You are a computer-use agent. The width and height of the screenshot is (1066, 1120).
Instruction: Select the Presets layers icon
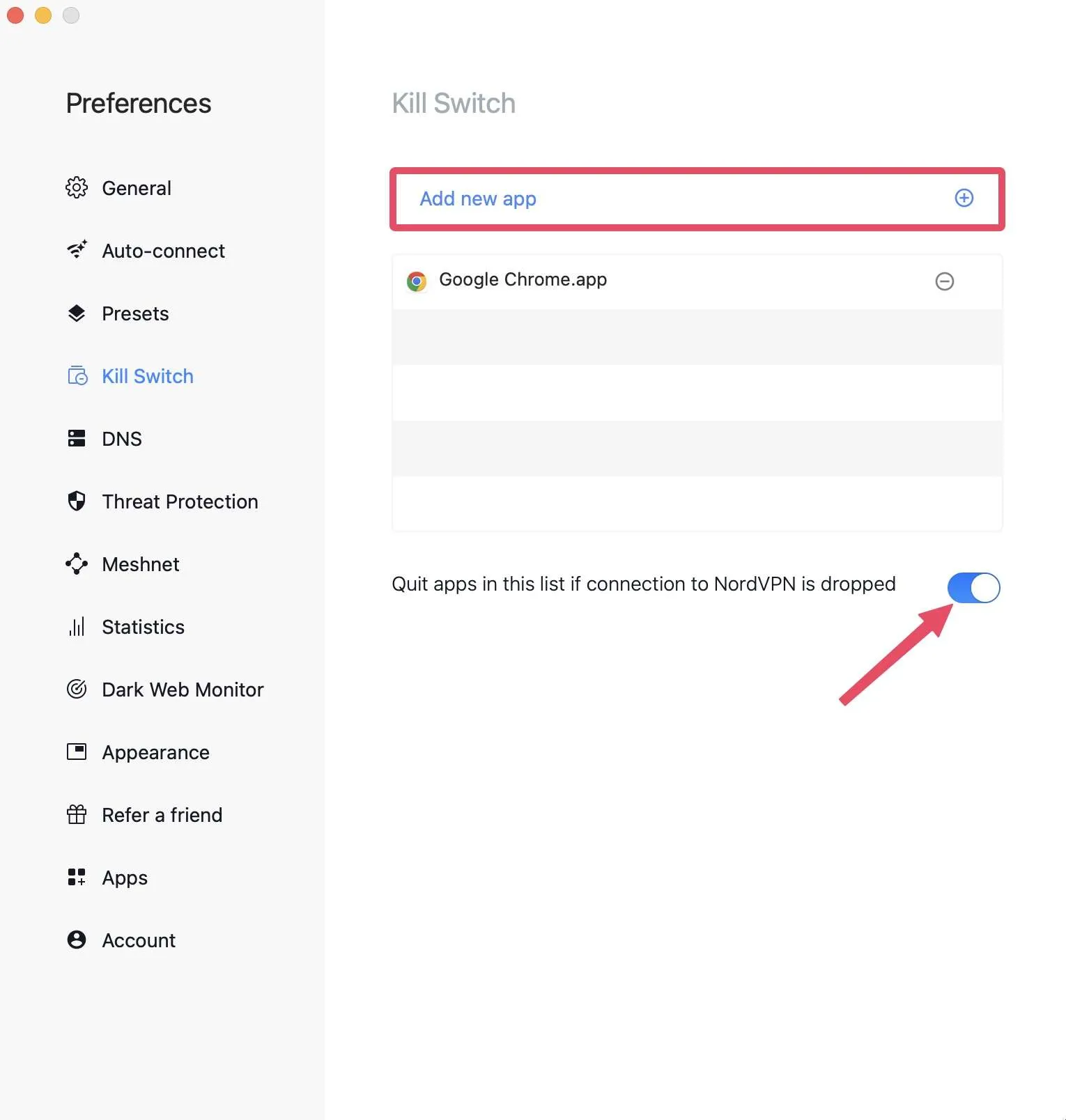tap(77, 313)
